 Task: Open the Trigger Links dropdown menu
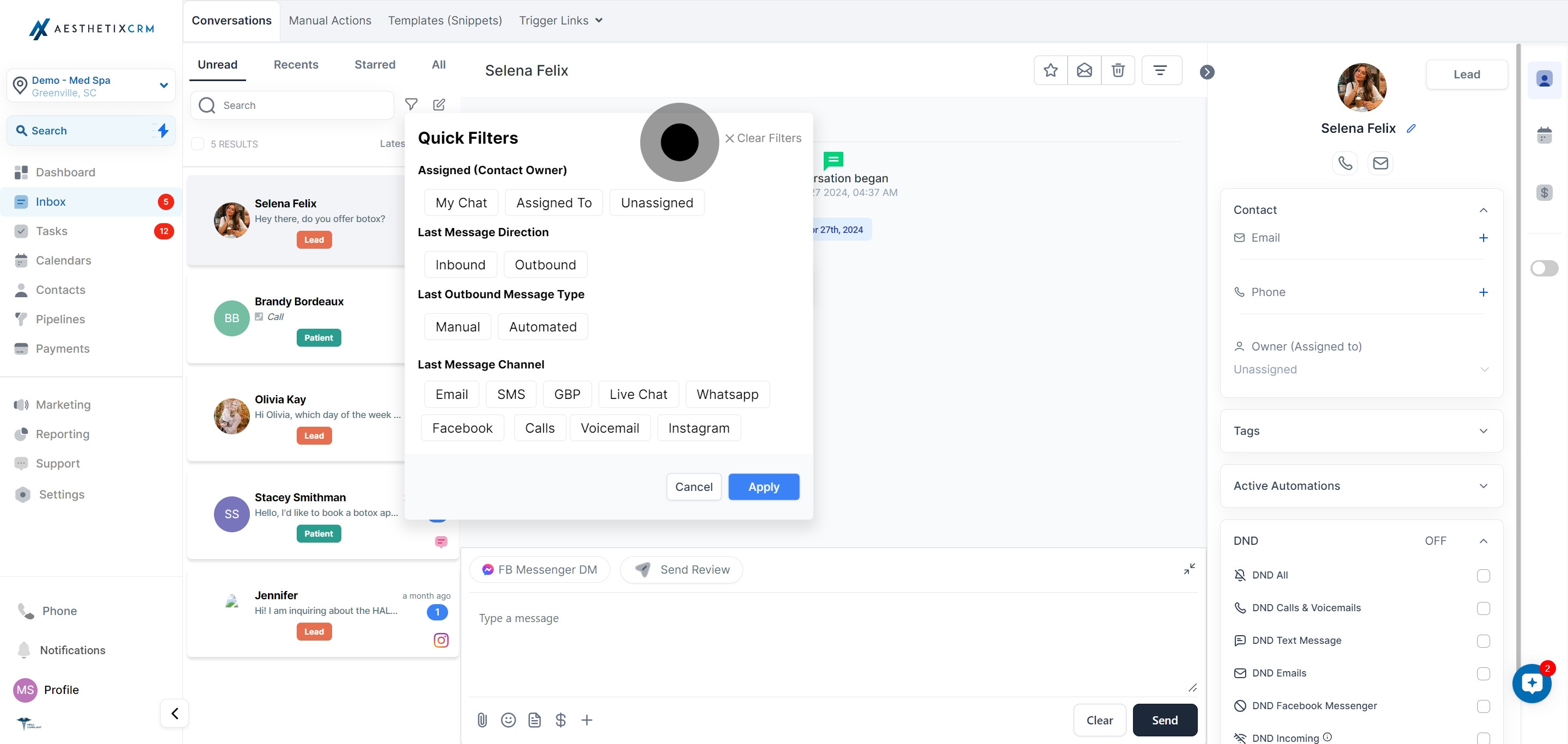pos(561,20)
